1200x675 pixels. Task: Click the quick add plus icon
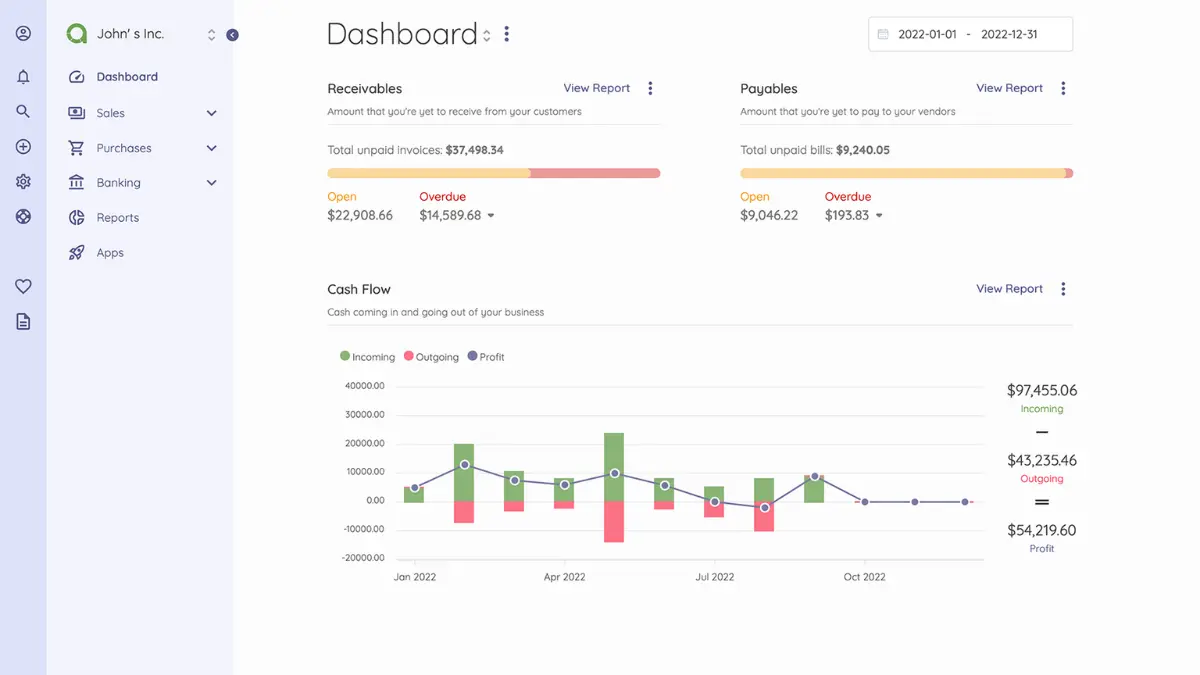click(x=23, y=147)
